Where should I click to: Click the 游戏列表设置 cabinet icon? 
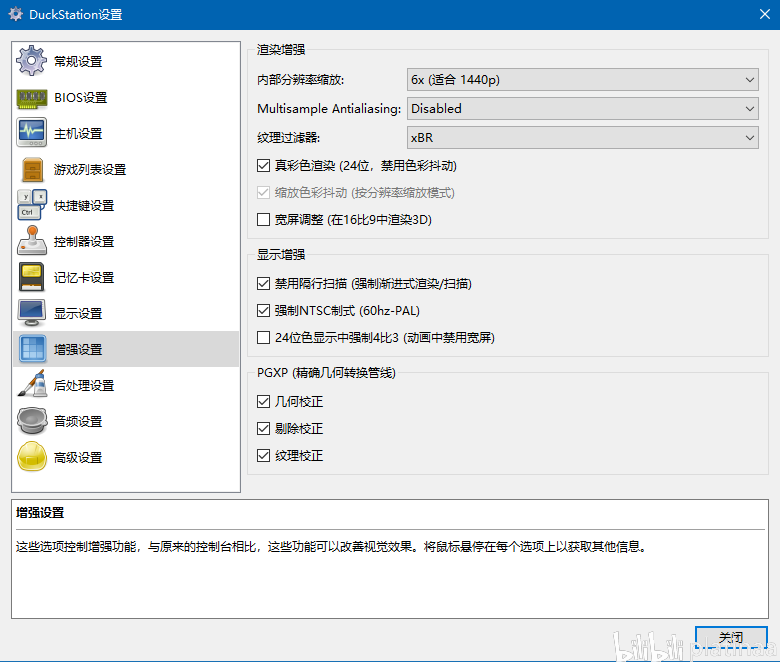(x=33, y=170)
